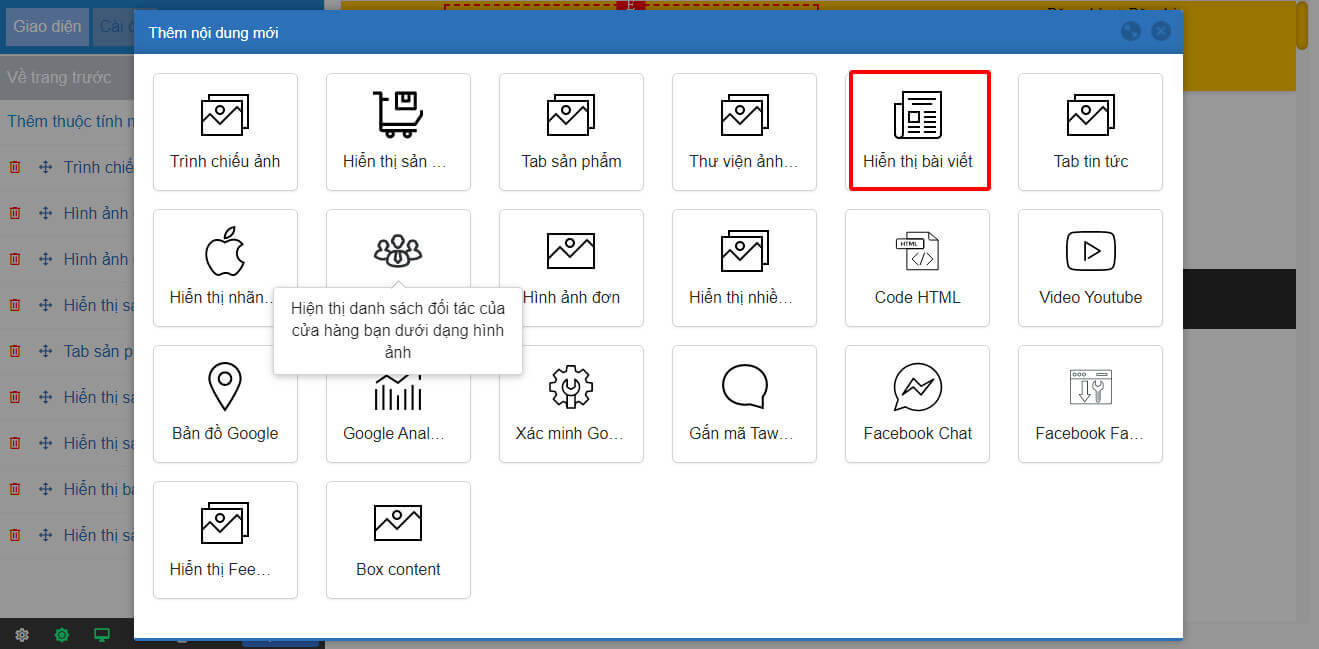Go back via Về trang trước

59,77
